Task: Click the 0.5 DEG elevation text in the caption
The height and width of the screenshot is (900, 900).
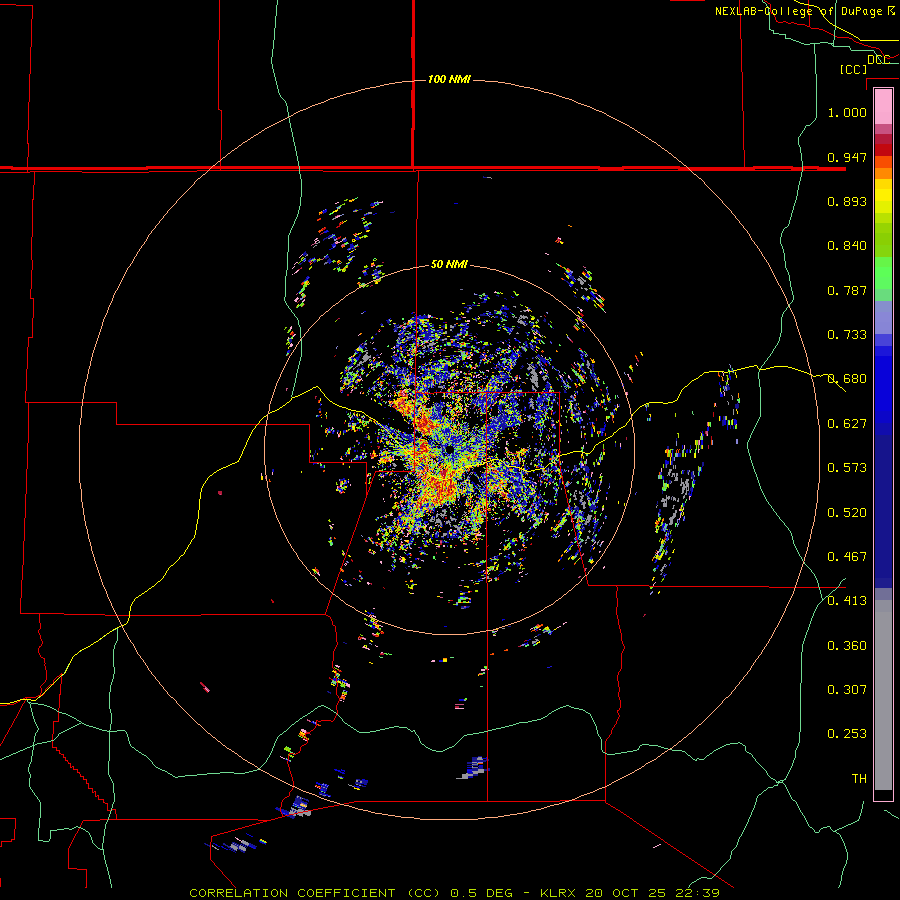Action: (x=482, y=893)
